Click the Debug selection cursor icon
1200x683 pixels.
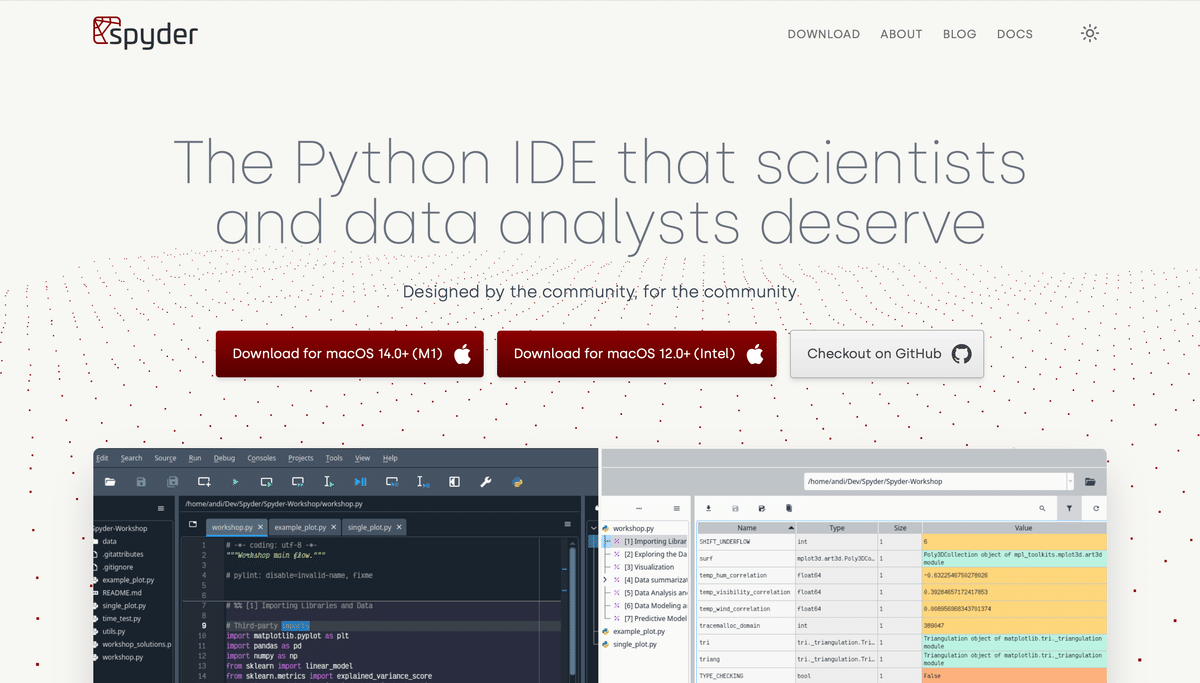click(x=423, y=482)
